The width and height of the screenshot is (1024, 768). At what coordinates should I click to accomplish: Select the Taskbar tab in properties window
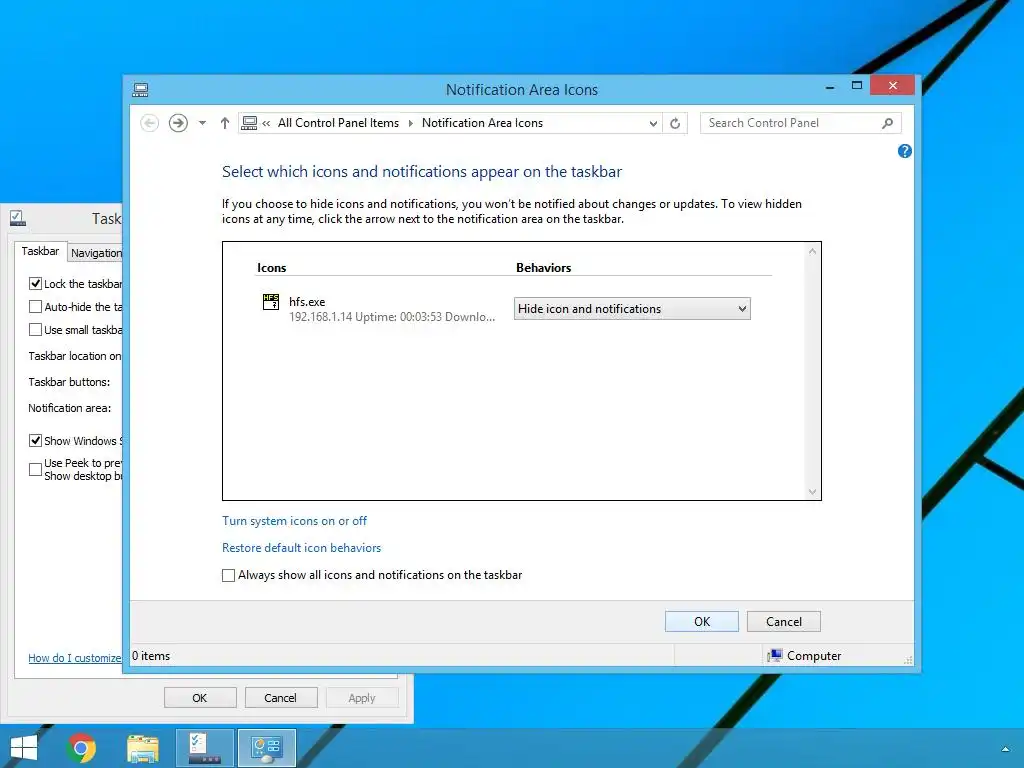click(x=40, y=251)
